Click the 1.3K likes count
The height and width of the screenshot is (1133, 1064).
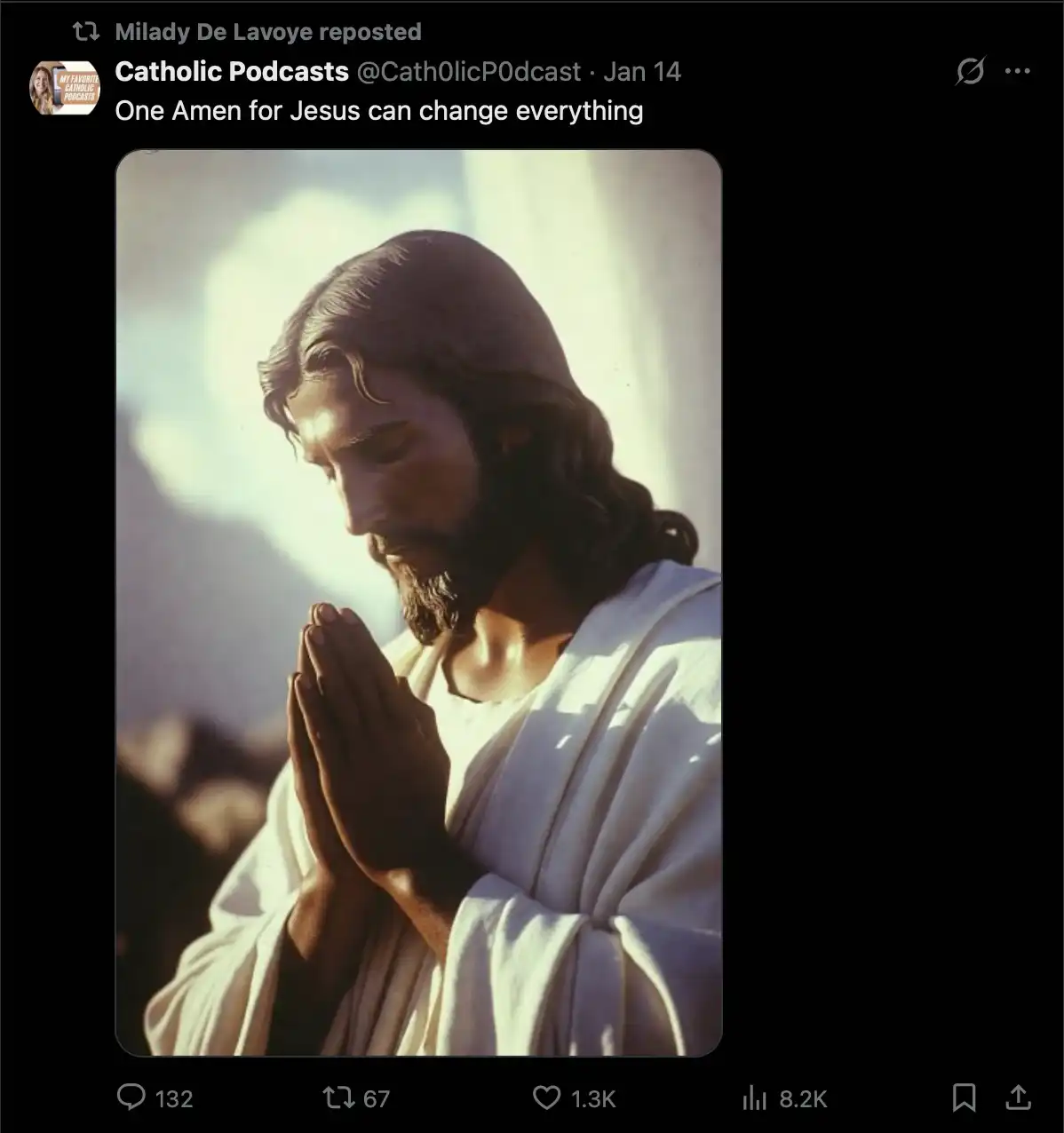593,1099
